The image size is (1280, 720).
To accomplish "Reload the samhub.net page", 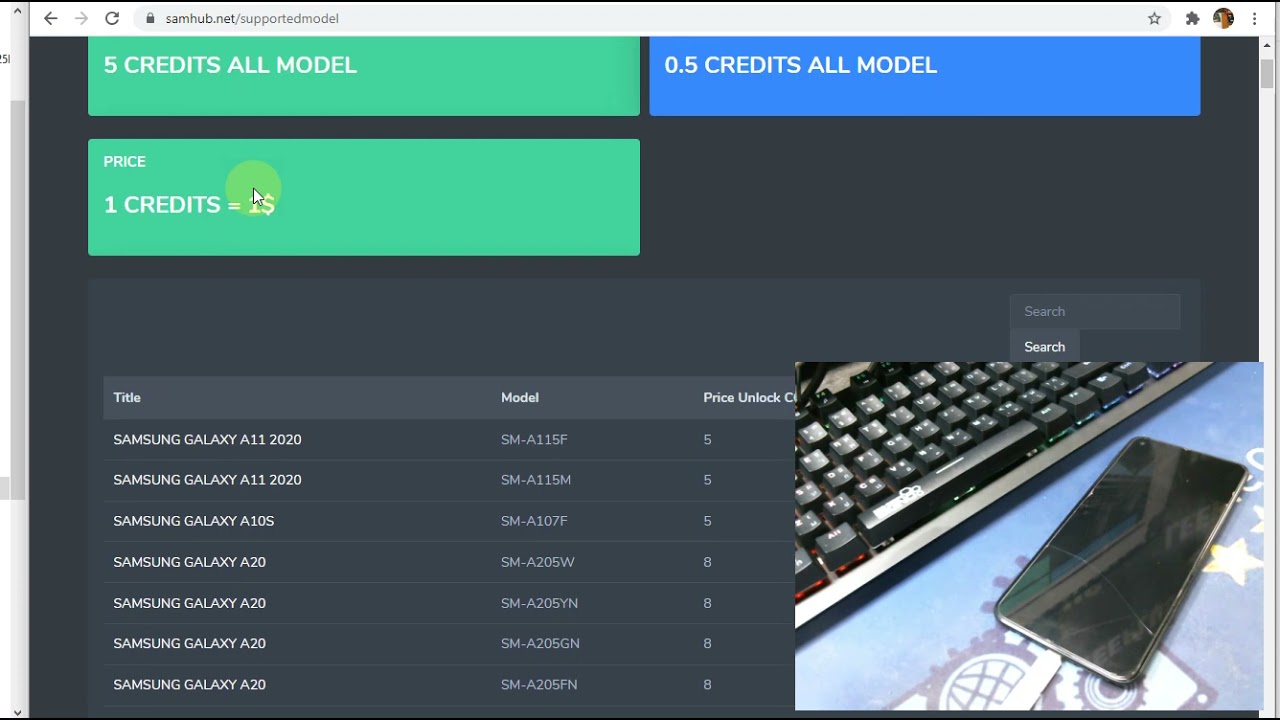I will 112,18.
